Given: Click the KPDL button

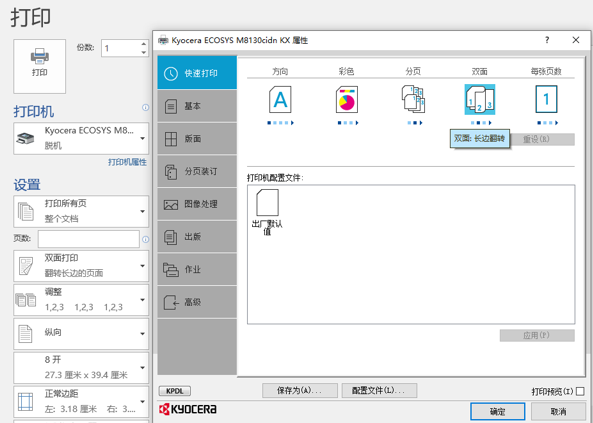Looking at the screenshot, I should [x=175, y=391].
